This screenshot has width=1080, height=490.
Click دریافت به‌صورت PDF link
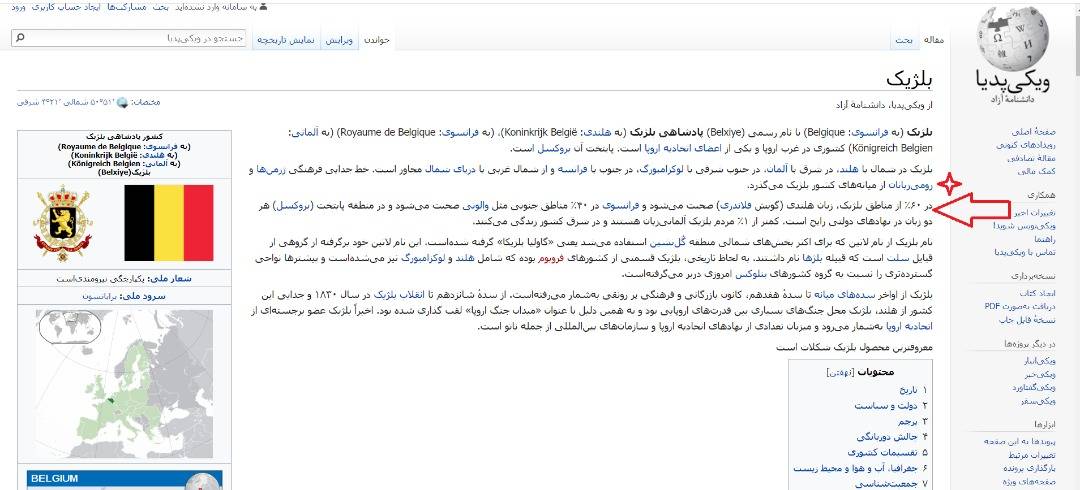click(1021, 306)
